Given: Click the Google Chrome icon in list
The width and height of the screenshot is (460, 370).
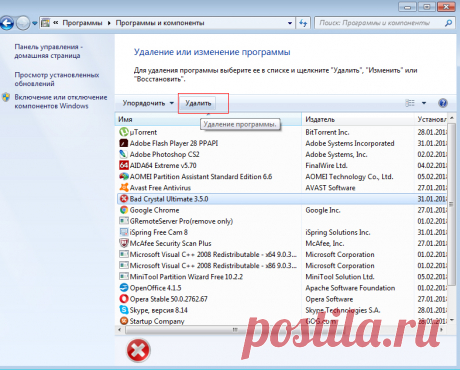Looking at the screenshot, I should (124, 210).
